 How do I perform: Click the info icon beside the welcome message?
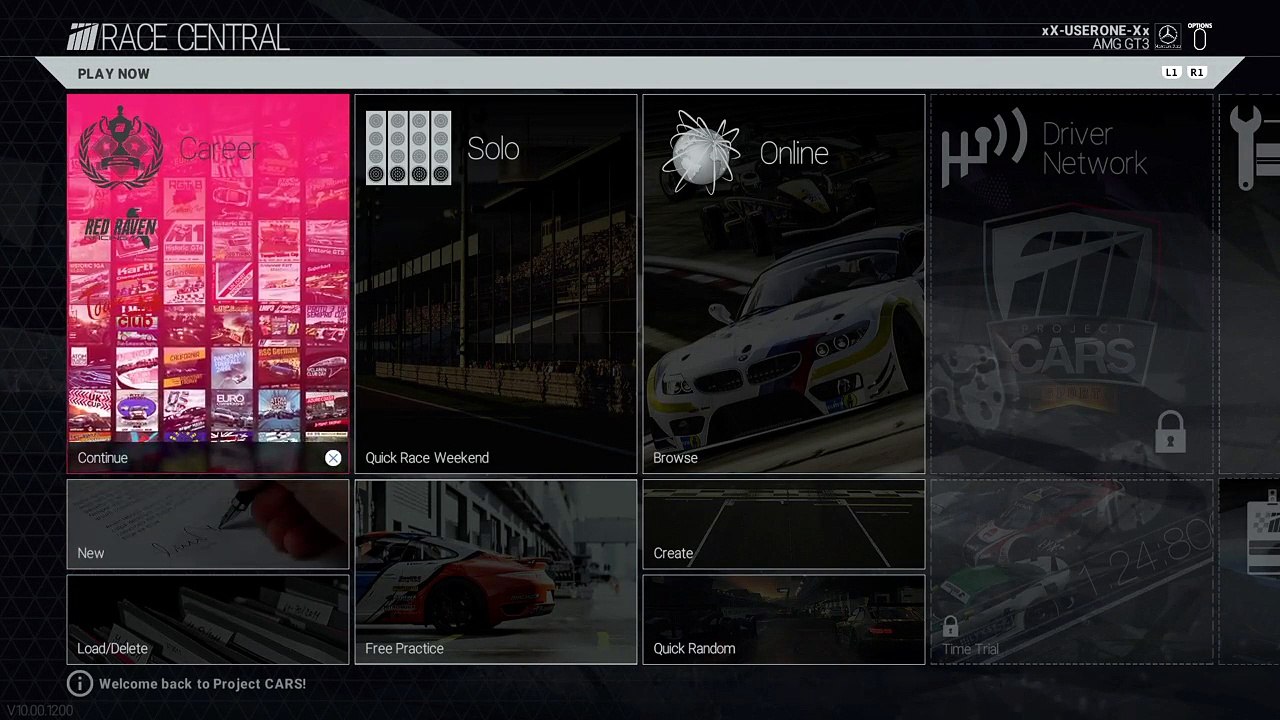(79, 684)
